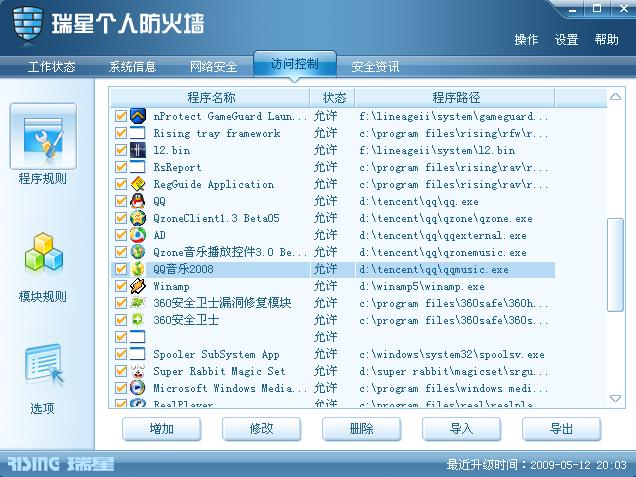636x477 pixels.
Task: Click the scroll down arrow
Action: tap(615, 398)
